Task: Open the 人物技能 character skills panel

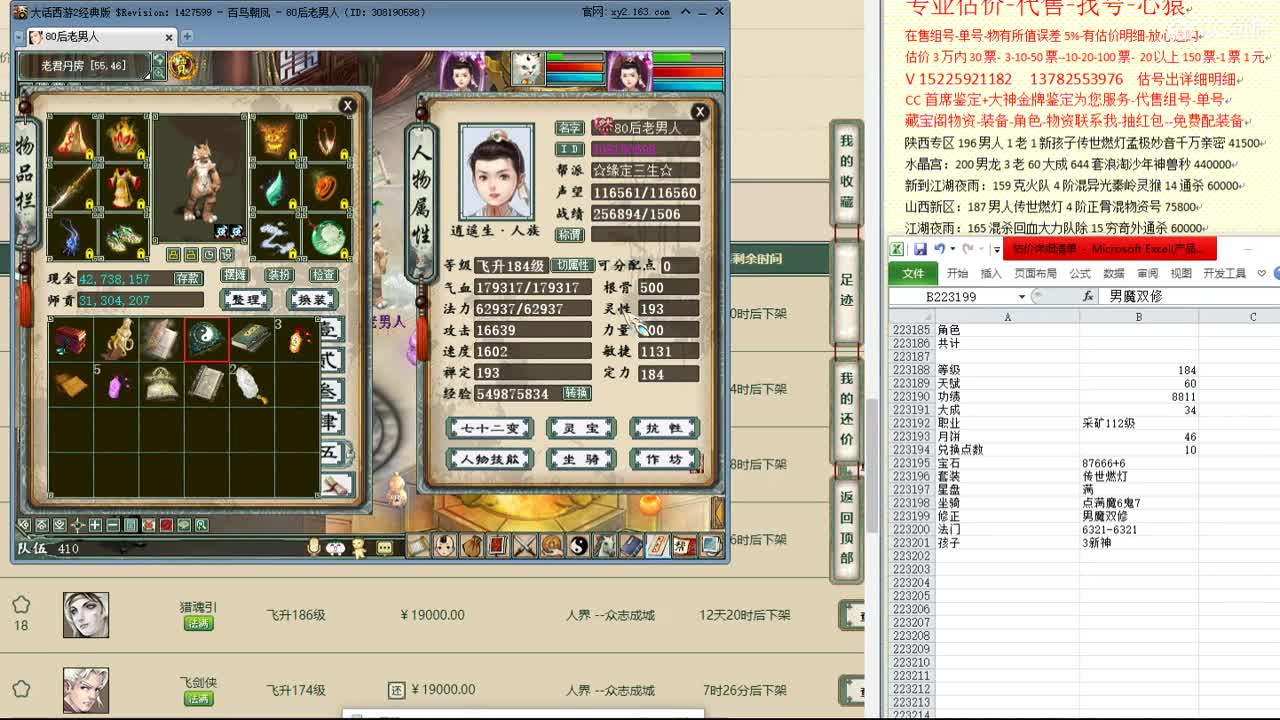Action: [490, 459]
